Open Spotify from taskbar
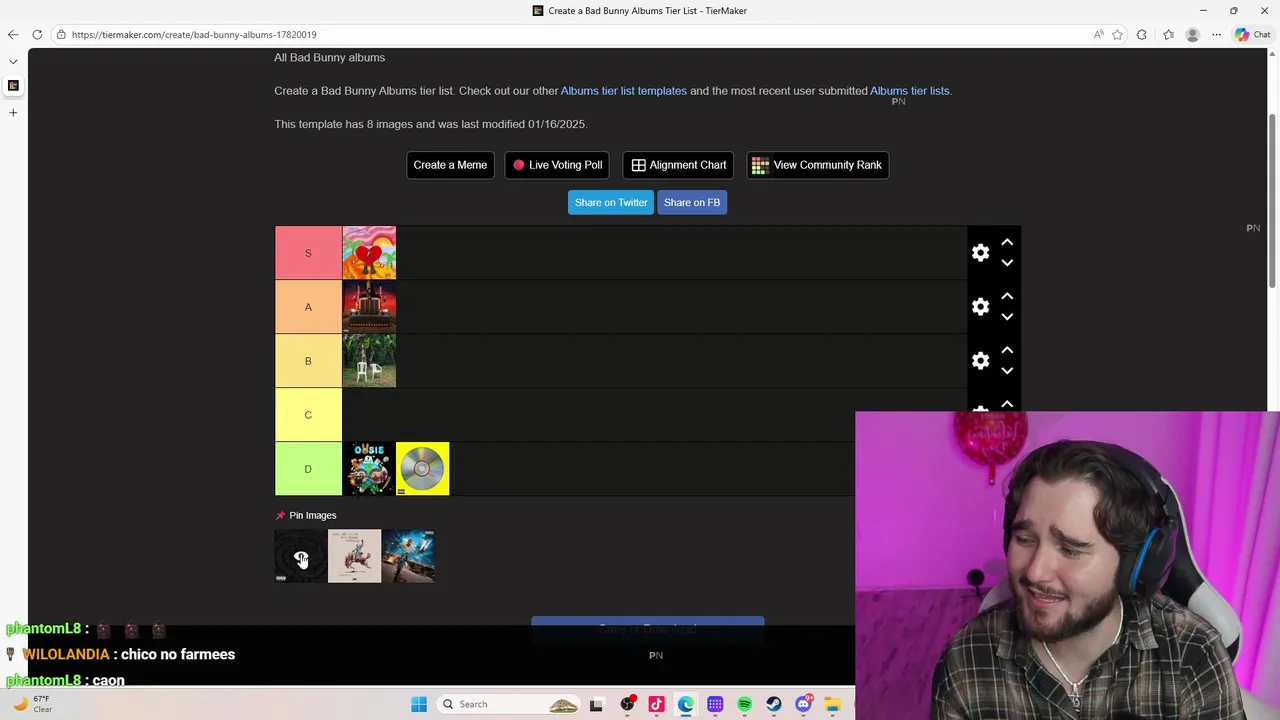 (745, 704)
